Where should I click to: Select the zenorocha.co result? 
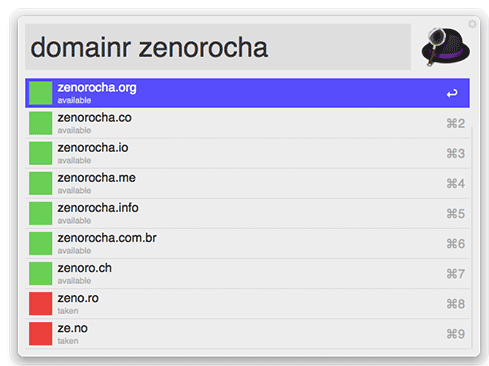pos(247,123)
